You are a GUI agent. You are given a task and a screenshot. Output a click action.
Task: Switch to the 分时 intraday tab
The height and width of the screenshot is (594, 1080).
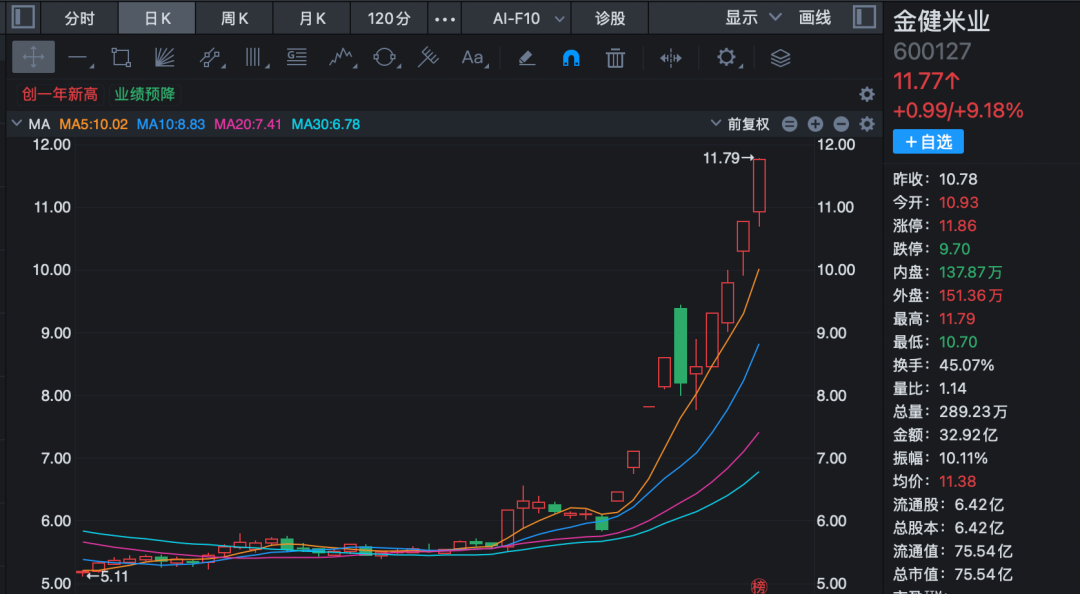pos(79,18)
